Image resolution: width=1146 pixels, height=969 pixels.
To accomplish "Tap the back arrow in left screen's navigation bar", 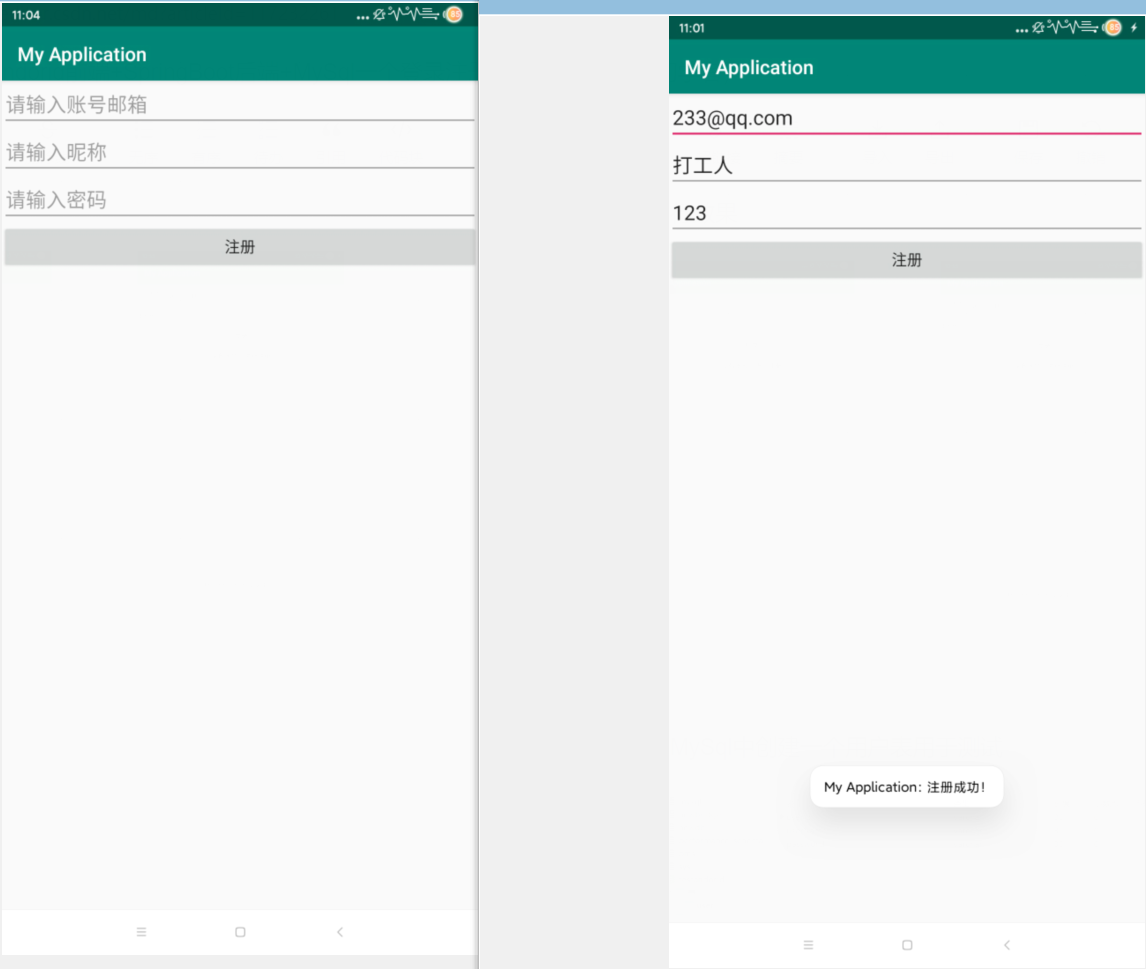I will point(339,931).
